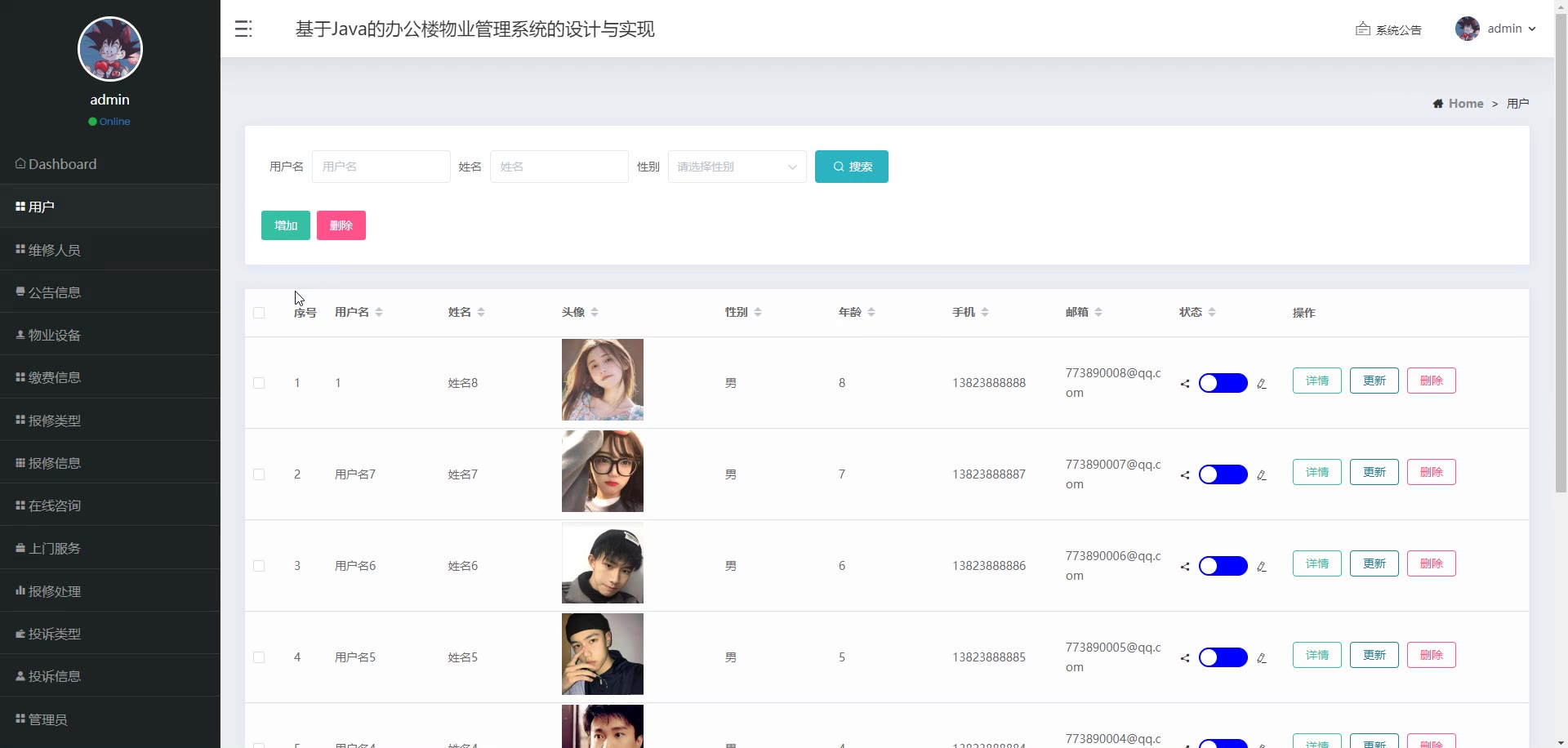
Task: Tick the checkbox for the 用户名7 row
Action: pyautogui.click(x=259, y=474)
